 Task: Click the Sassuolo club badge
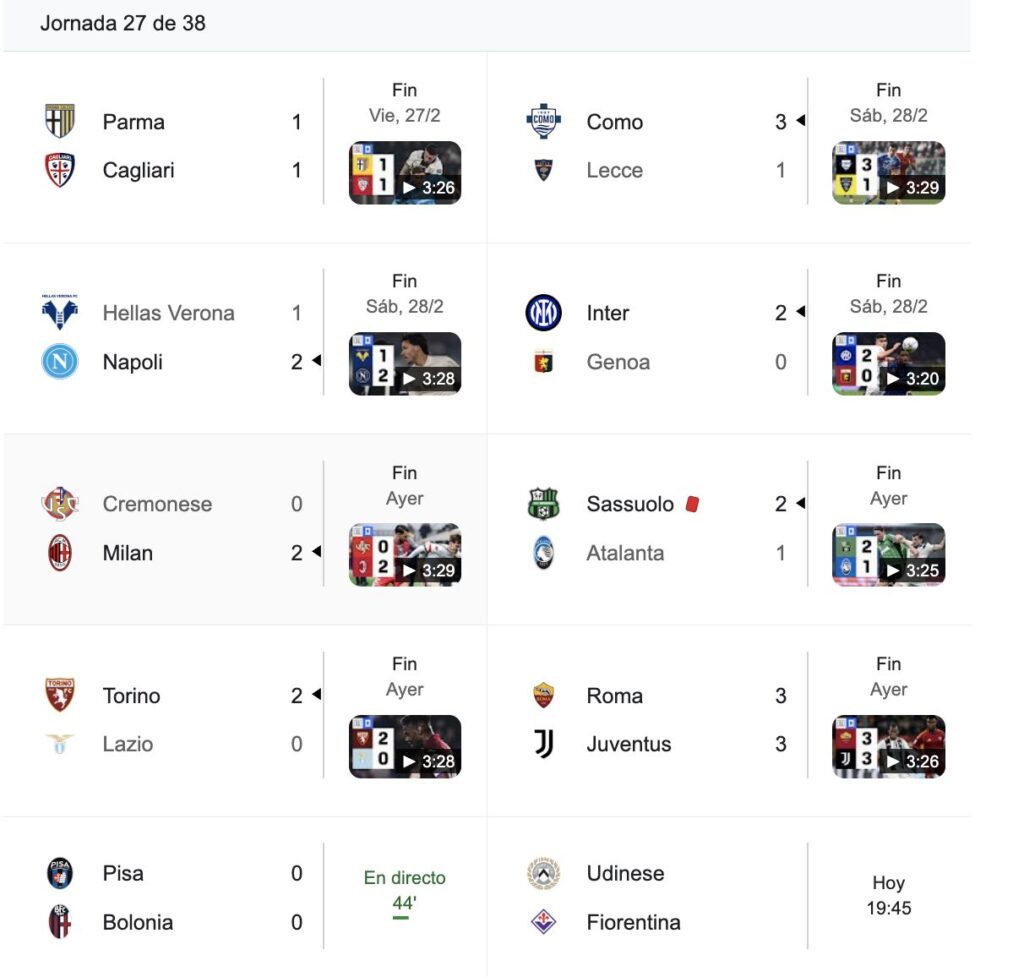[544, 504]
